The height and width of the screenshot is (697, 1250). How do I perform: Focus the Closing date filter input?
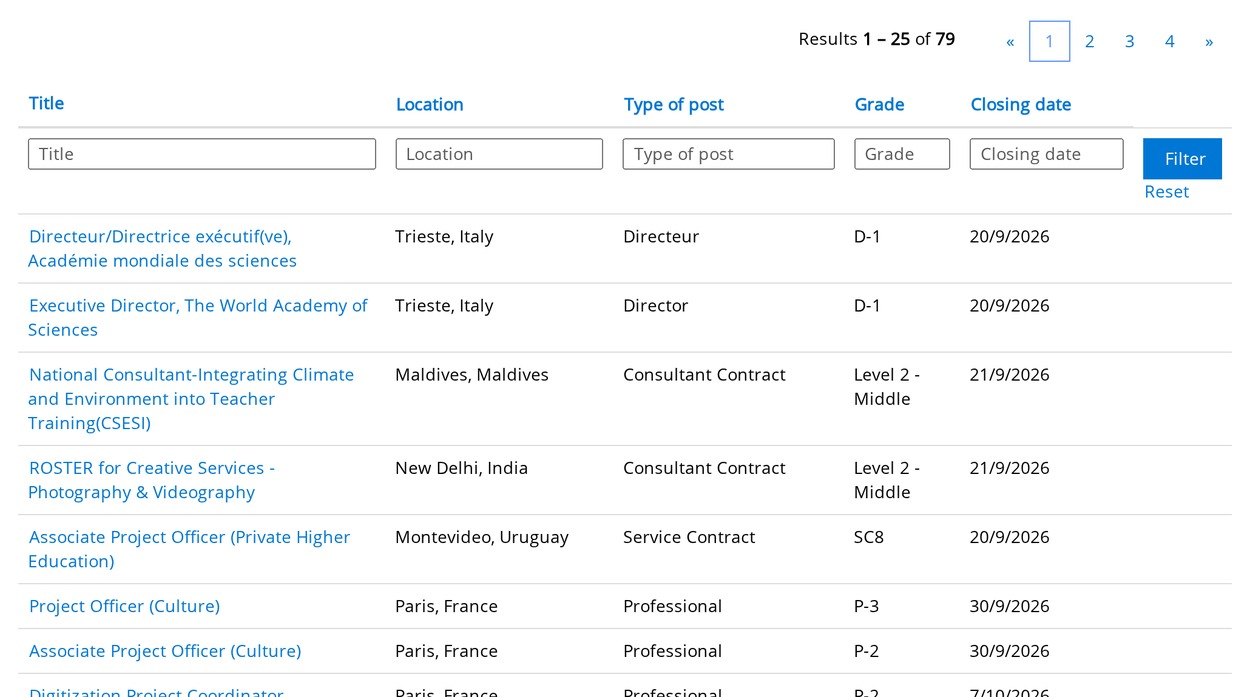[1047, 154]
